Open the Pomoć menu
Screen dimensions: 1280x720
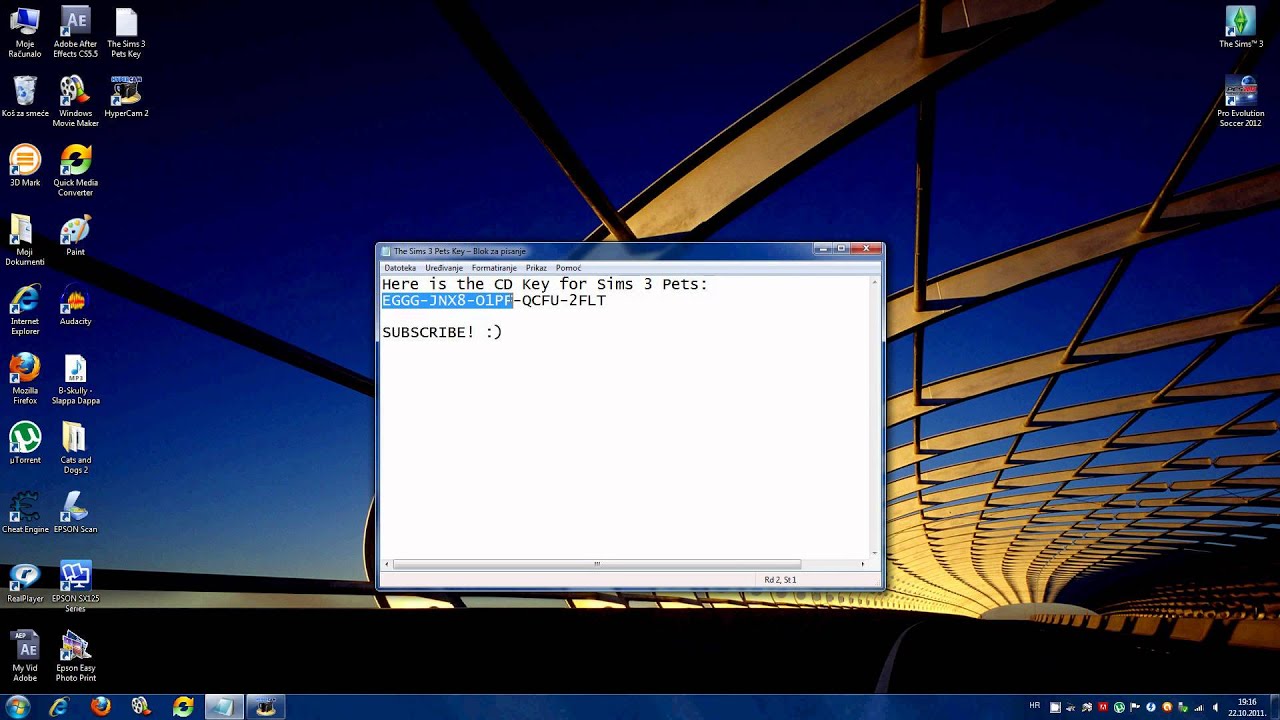coord(568,268)
